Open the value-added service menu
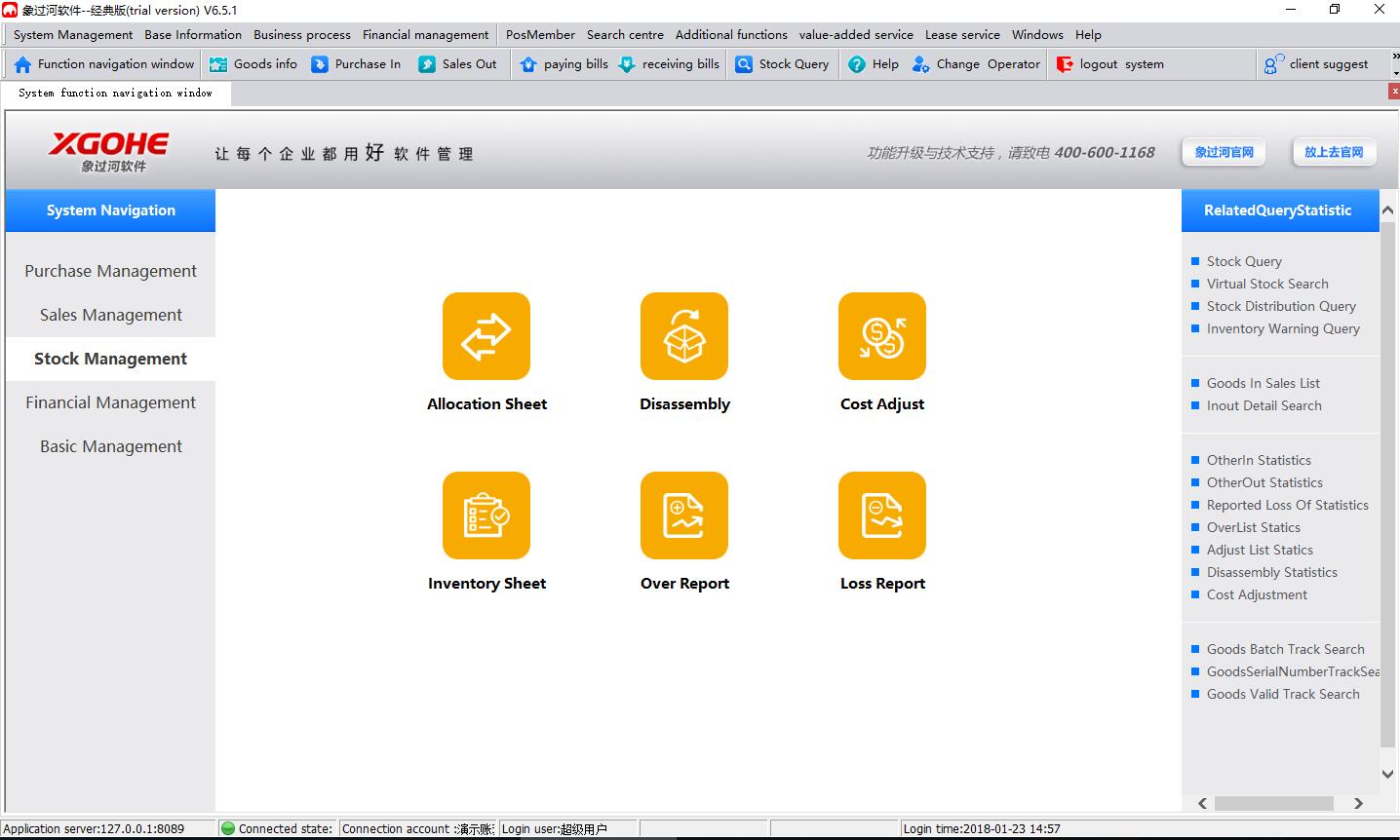Image resolution: width=1400 pixels, height=840 pixels. coord(856,34)
